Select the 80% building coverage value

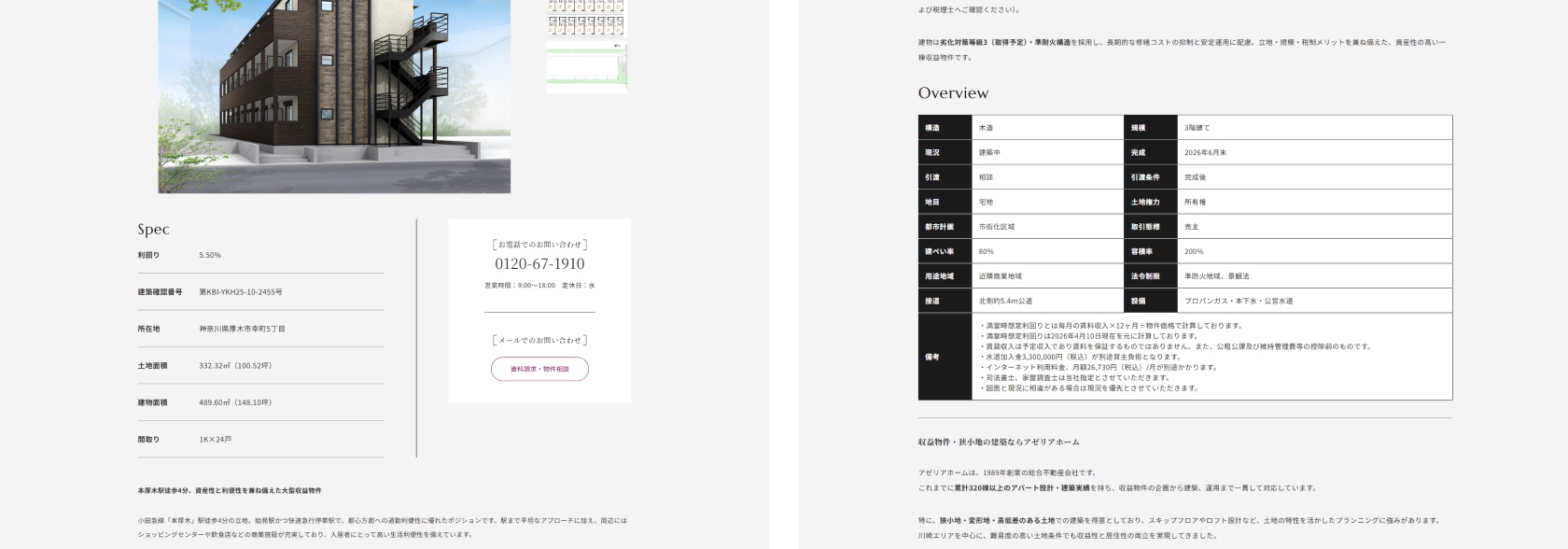click(987, 251)
